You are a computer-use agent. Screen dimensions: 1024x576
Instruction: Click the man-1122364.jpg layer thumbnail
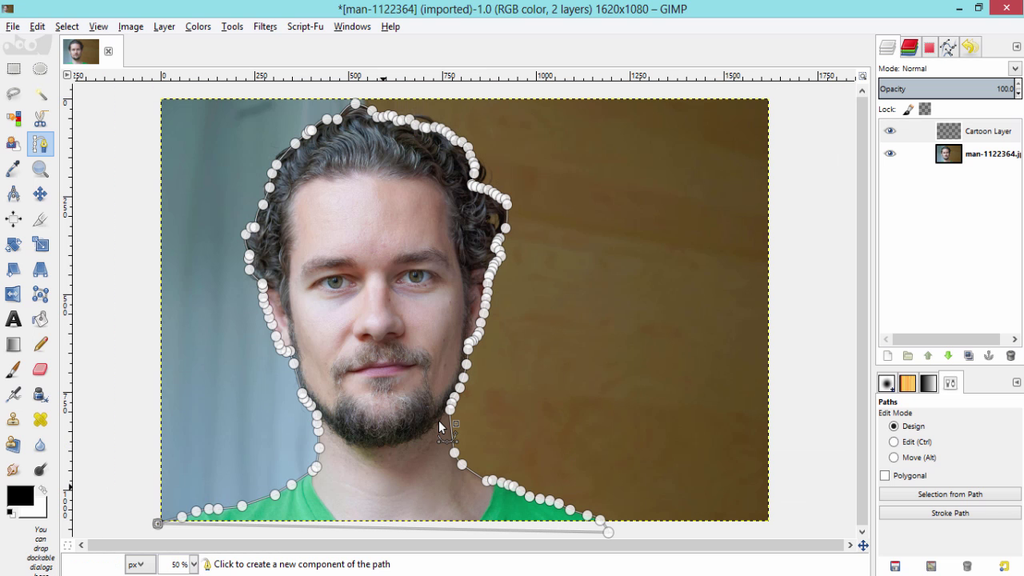click(948, 153)
